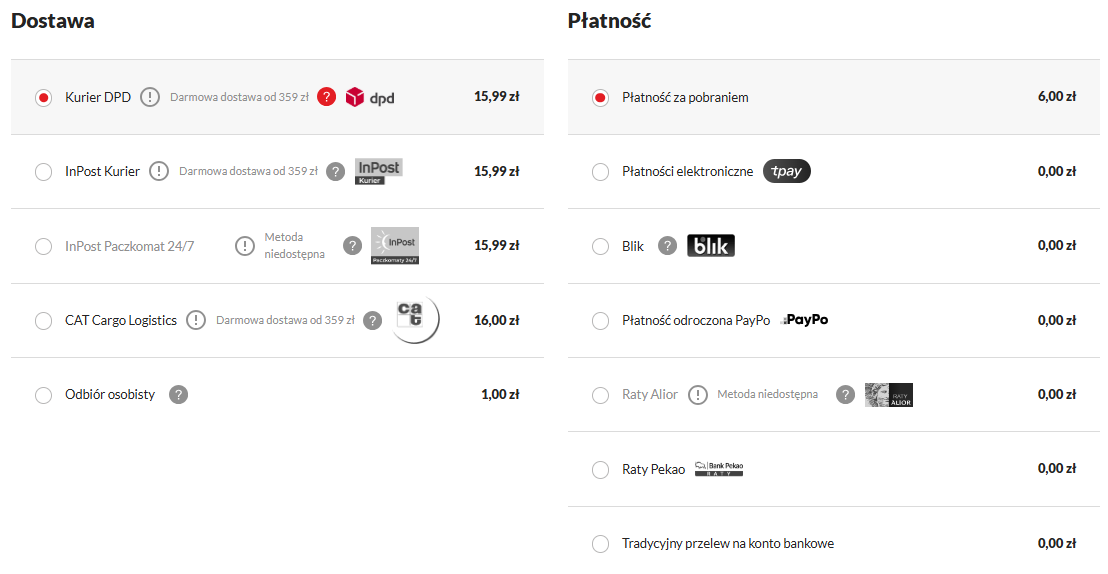Click the PayPo logo
The width and height of the screenshot is (1108, 574).
coord(805,320)
